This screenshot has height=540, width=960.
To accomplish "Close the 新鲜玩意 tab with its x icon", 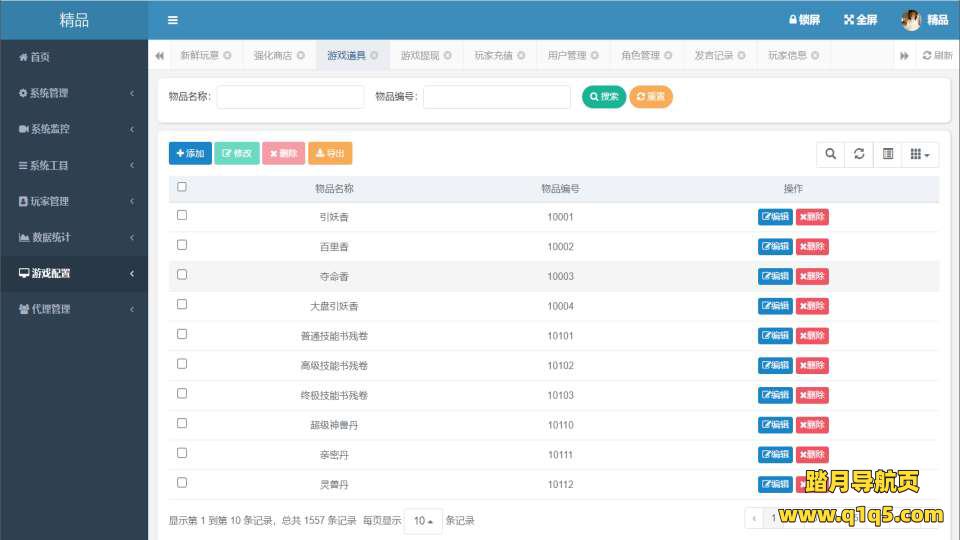I will pyautogui.click(x=227, y=56).
